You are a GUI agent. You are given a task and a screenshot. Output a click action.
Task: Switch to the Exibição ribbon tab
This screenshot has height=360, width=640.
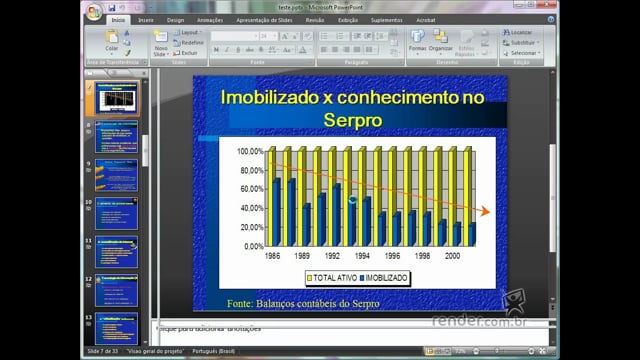click(x=348, y=20)
